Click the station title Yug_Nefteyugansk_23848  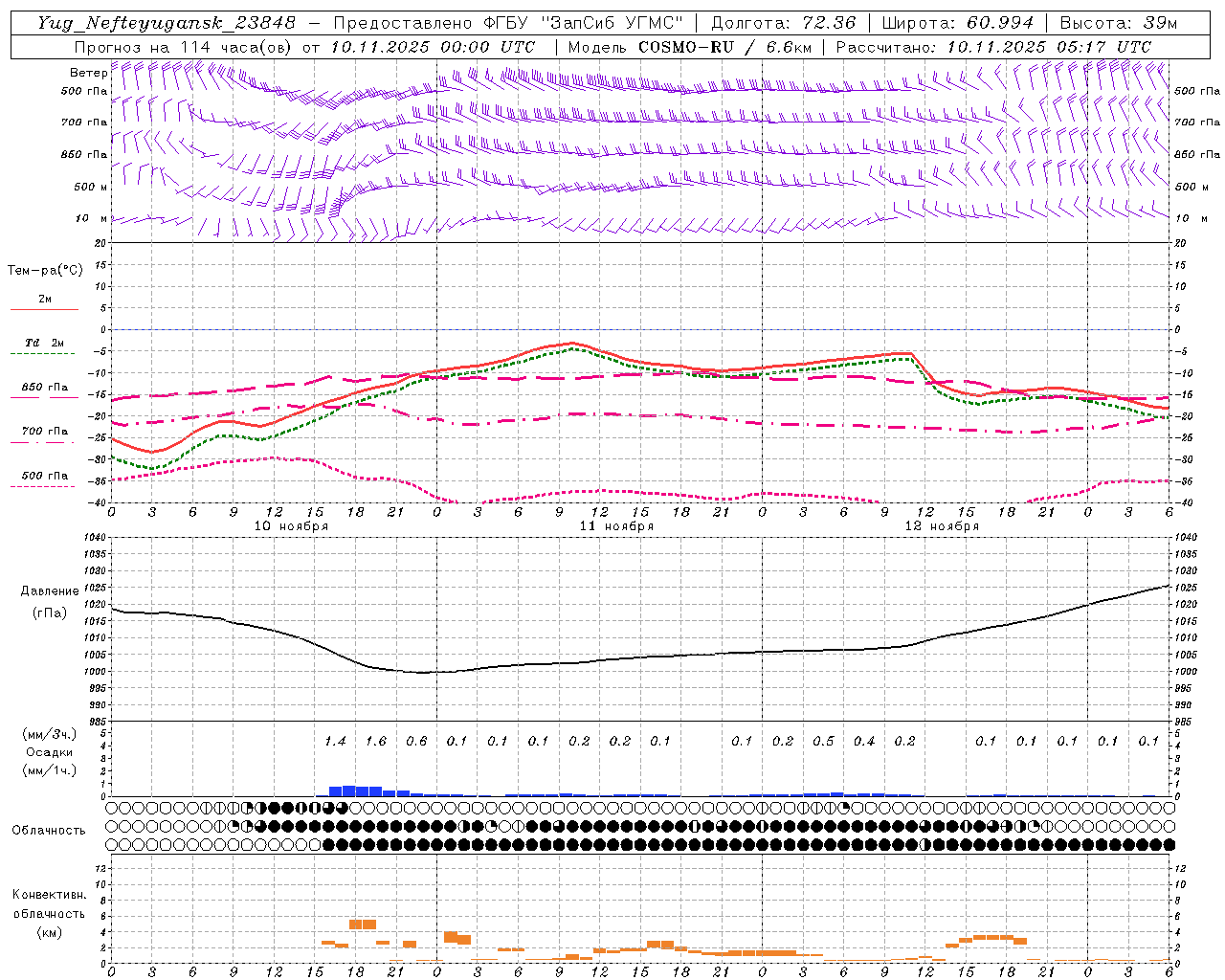[x=167, y=23]
